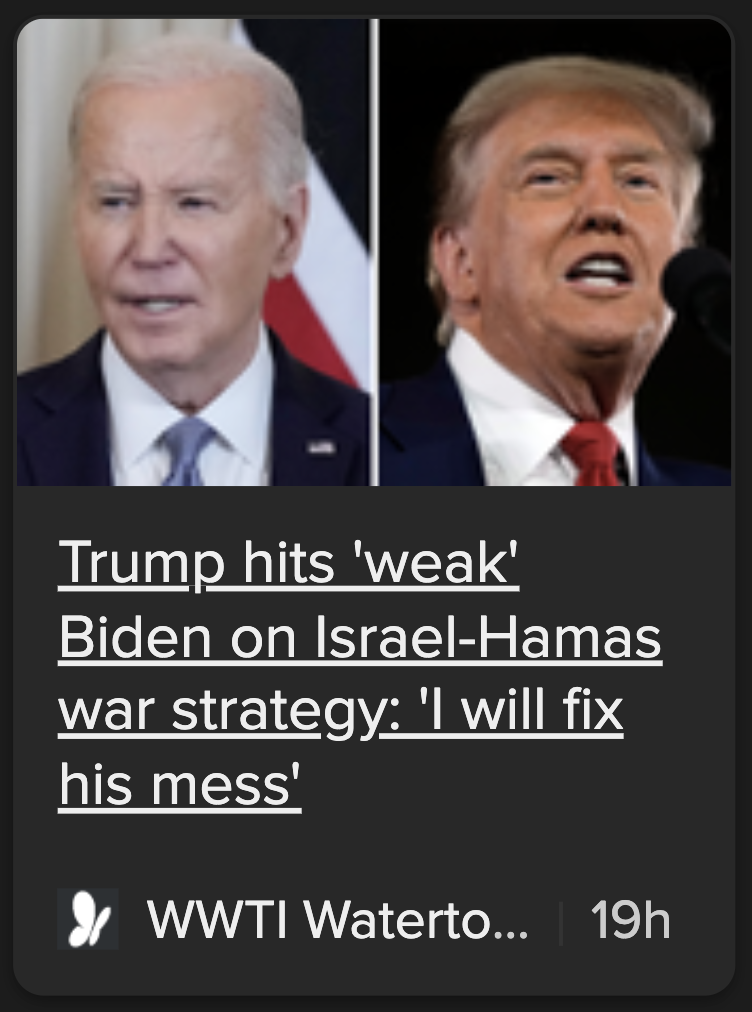The image size is (752, 1012).
Task: Click the MSN butterfly source icon
Action: click(88, 918)
